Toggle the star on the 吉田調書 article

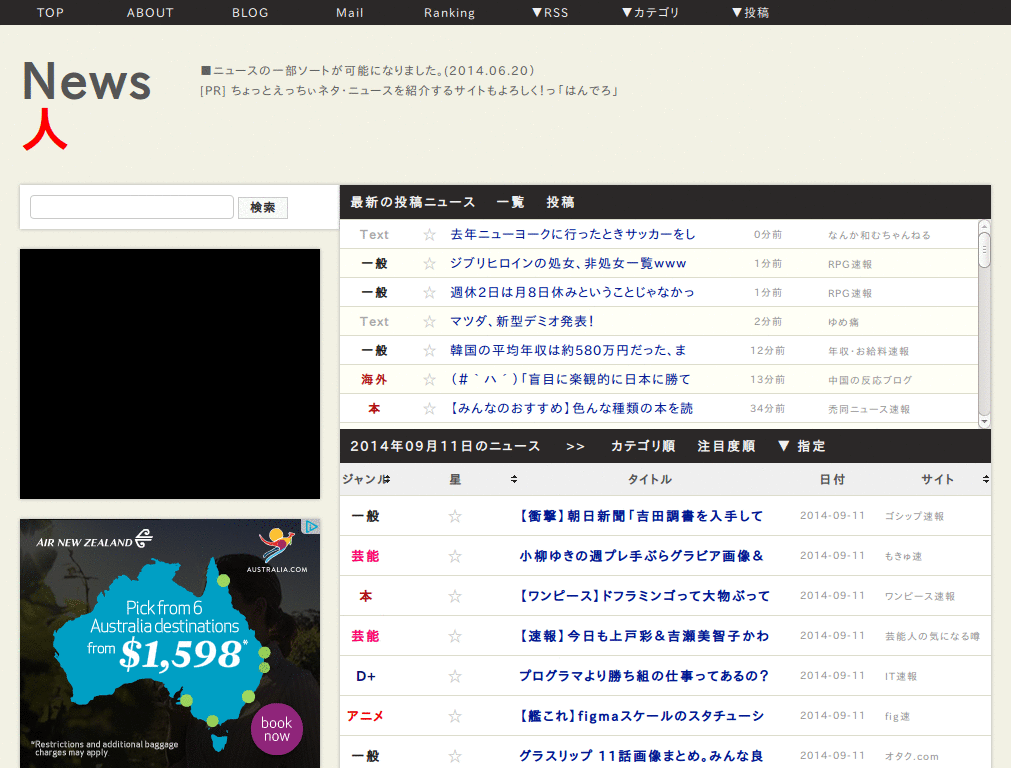click(455, 516)
